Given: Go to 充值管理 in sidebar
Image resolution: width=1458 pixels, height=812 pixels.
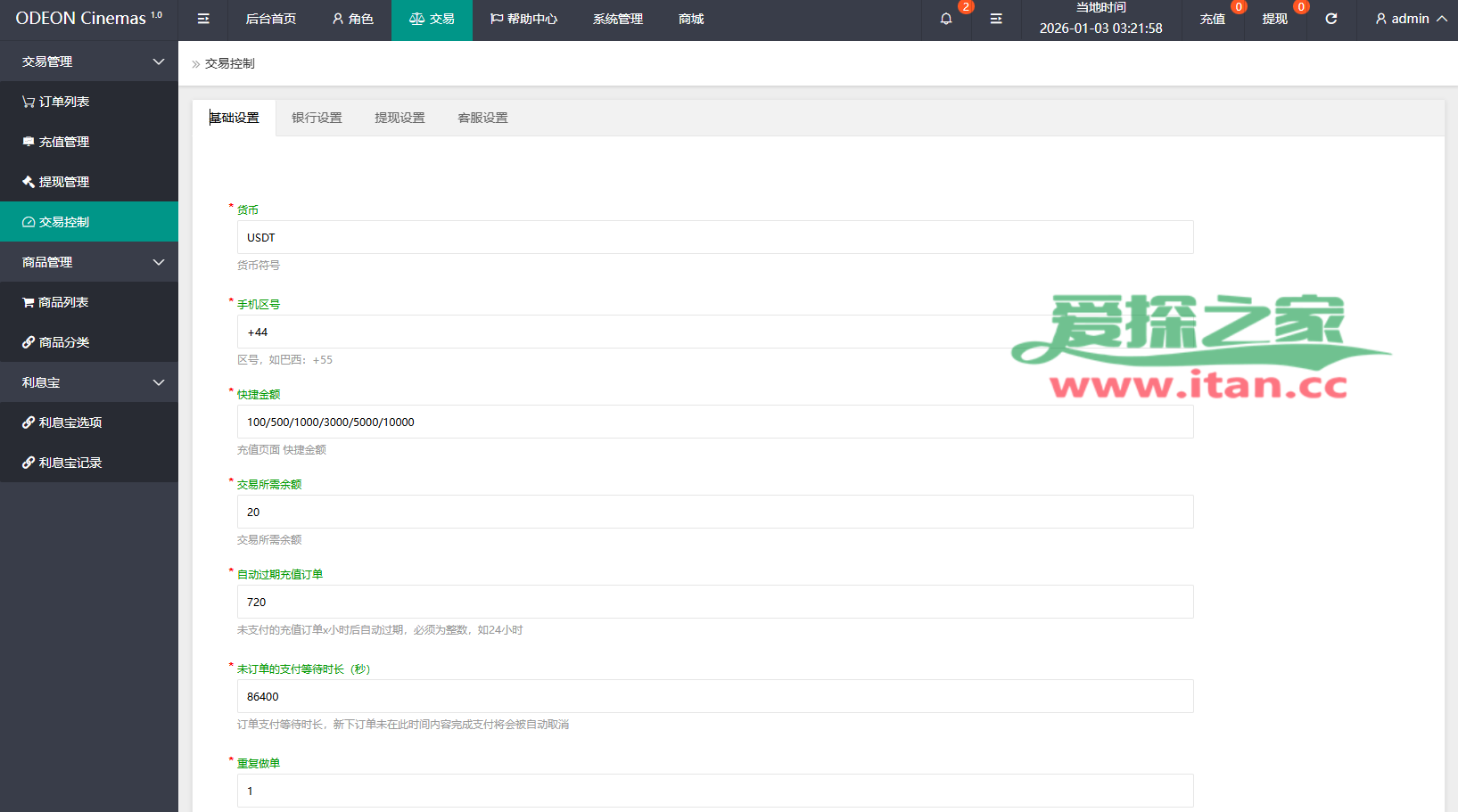Looking at the screenshot, I should click(63, 142).
